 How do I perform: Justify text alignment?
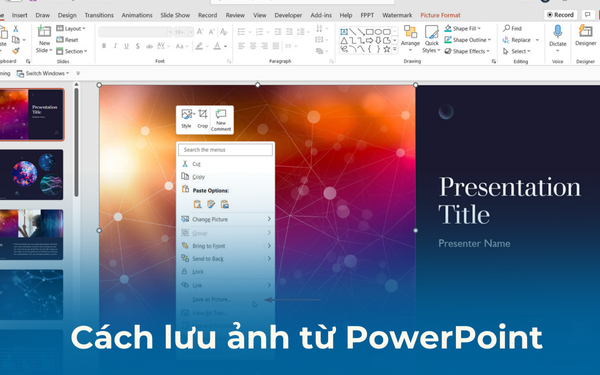click(276, 46)
